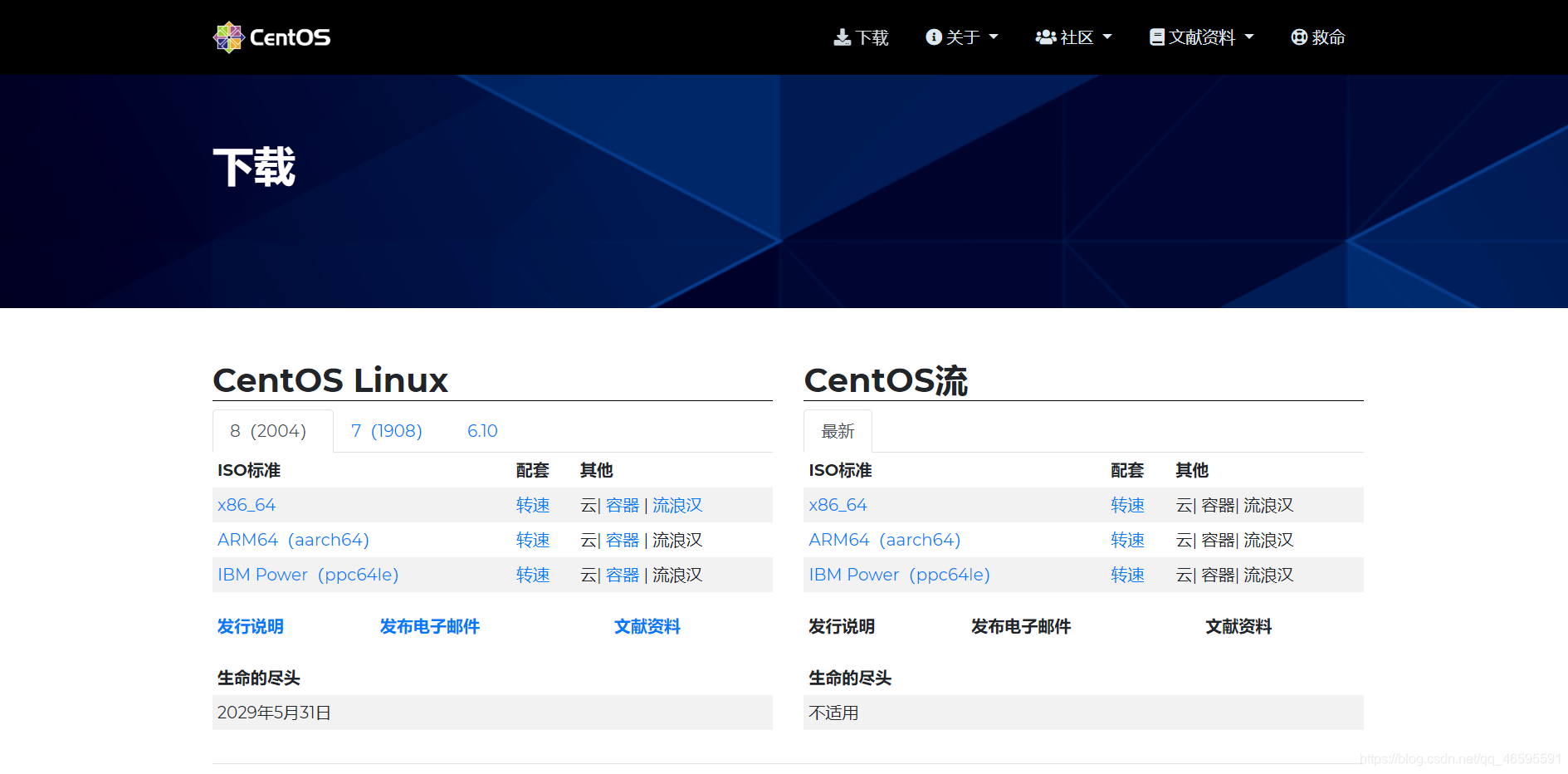Click the info circle icon beside 关于

[x=934, y=37]
